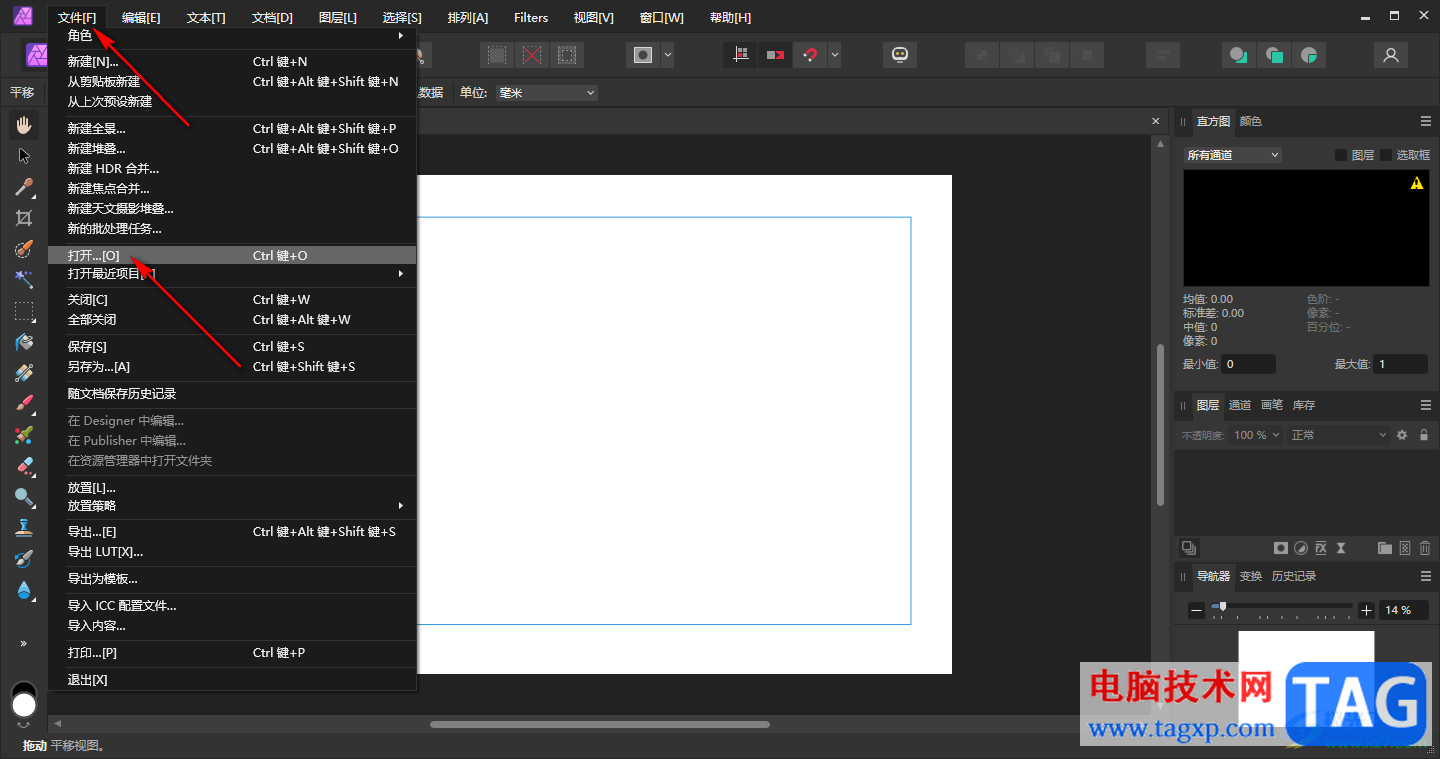Choose 新建[N]... from File menu
Screen dimensions: 1440x759
tap(232, 62)
